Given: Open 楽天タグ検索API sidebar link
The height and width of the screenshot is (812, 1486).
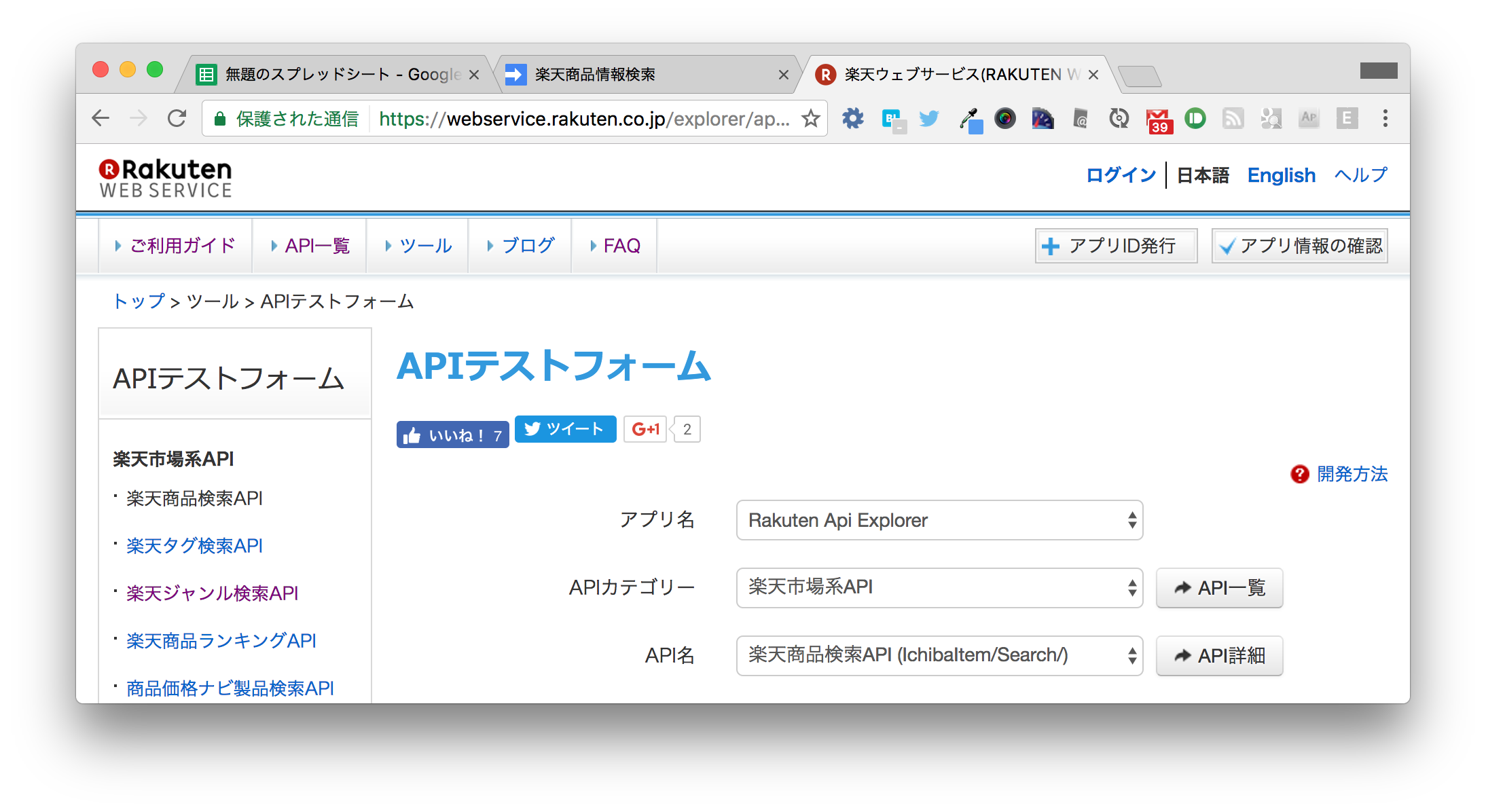Looking at the screenshot, I should 194,546.
